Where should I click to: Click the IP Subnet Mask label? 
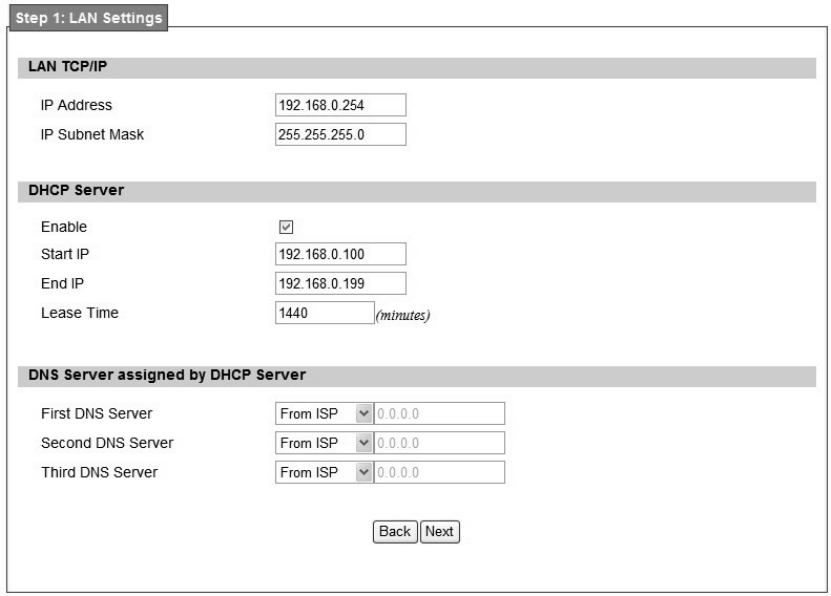pos(92,135)
